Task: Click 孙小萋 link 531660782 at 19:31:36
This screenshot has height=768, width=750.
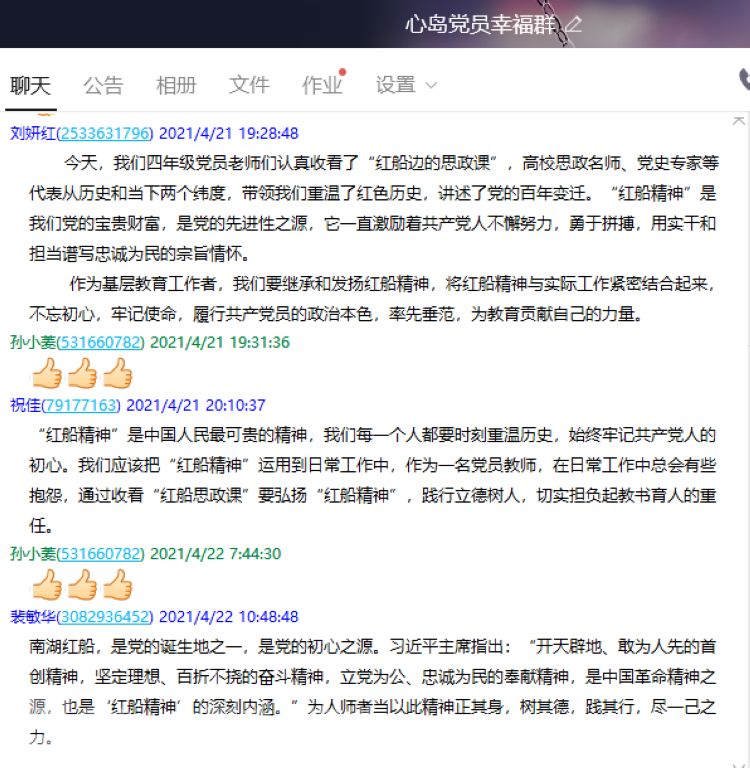Action: coord(100,342)
